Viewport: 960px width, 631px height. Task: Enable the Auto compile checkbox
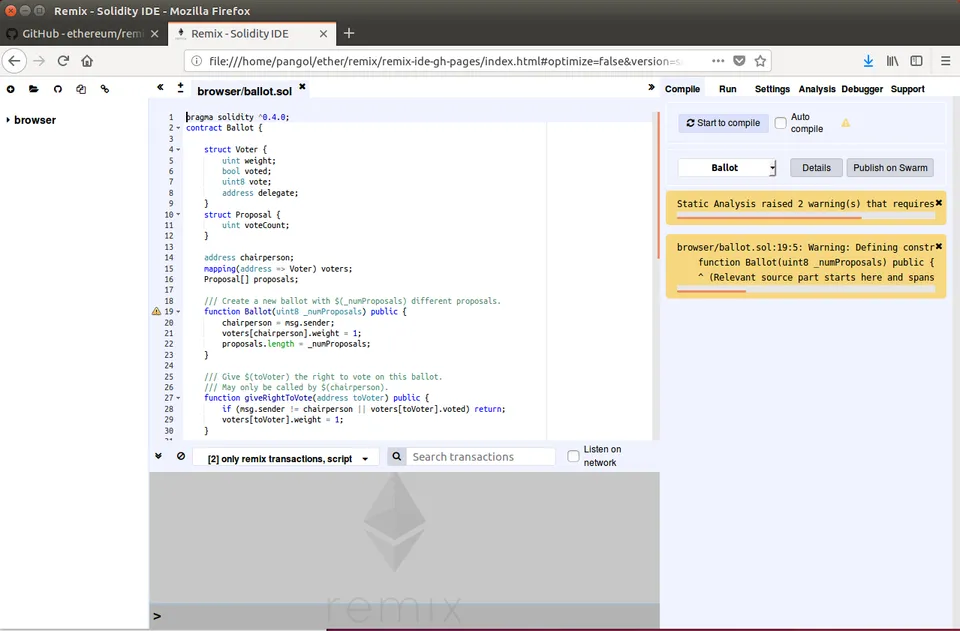[781, 123]
